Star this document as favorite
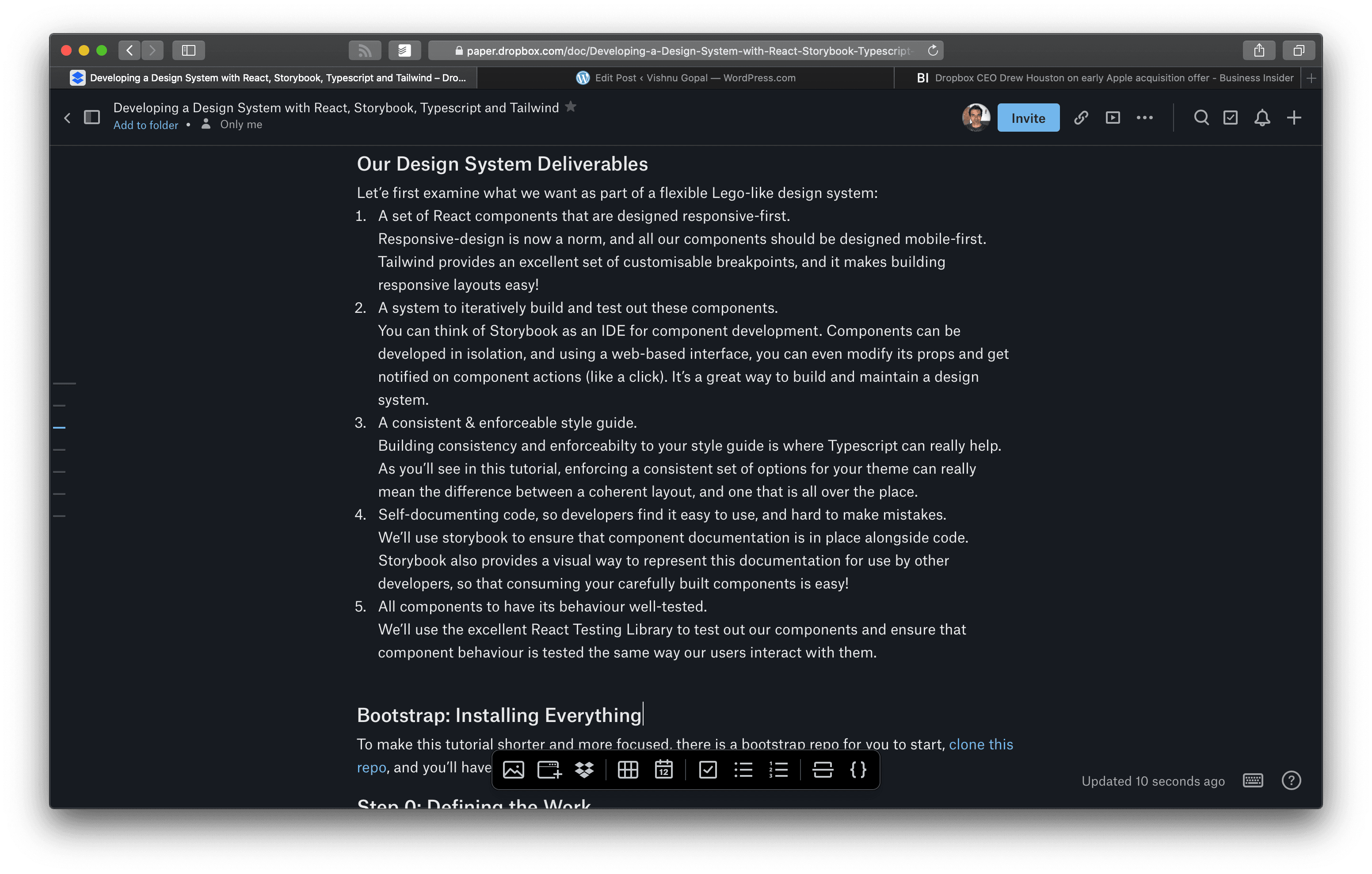This screenshot has height=874, width=1372. tap(570, 106)
